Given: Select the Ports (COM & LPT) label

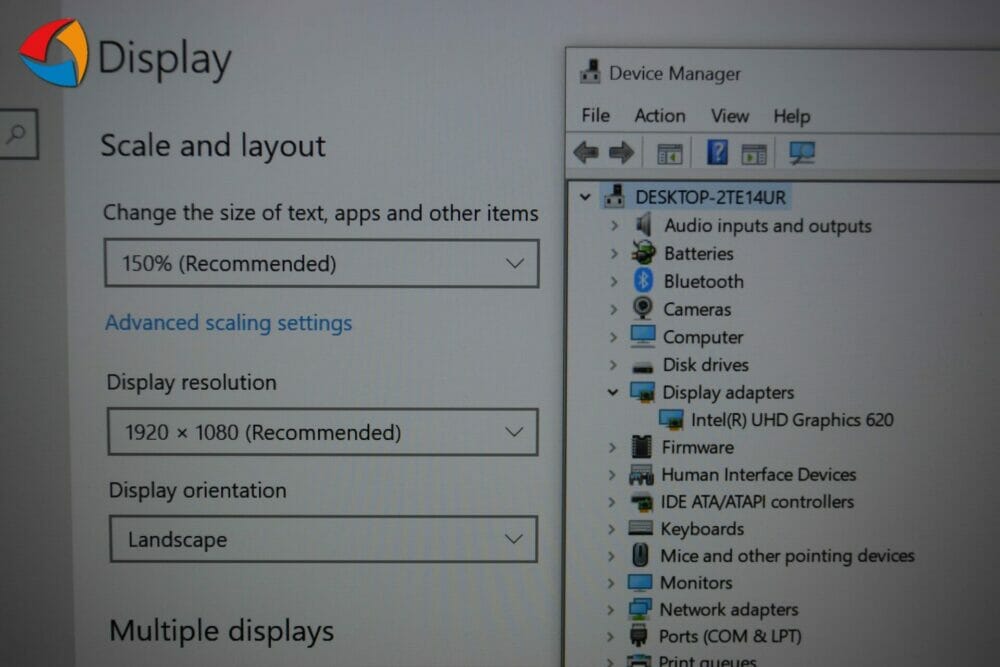Looking at the screenshot, I should click(730, 636).
